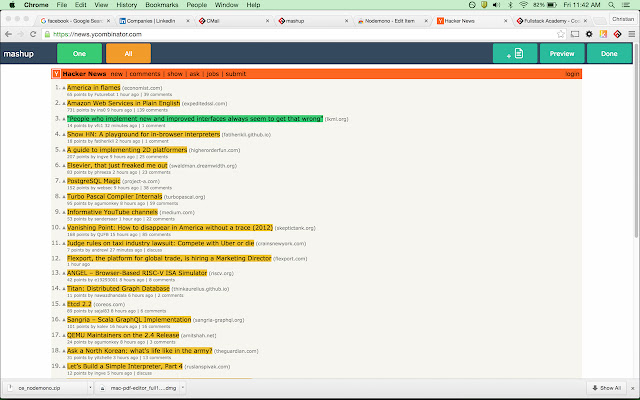Open 'Informative YouTube channels' story
This screenshot has height=400, width=640.
[112, 212]
